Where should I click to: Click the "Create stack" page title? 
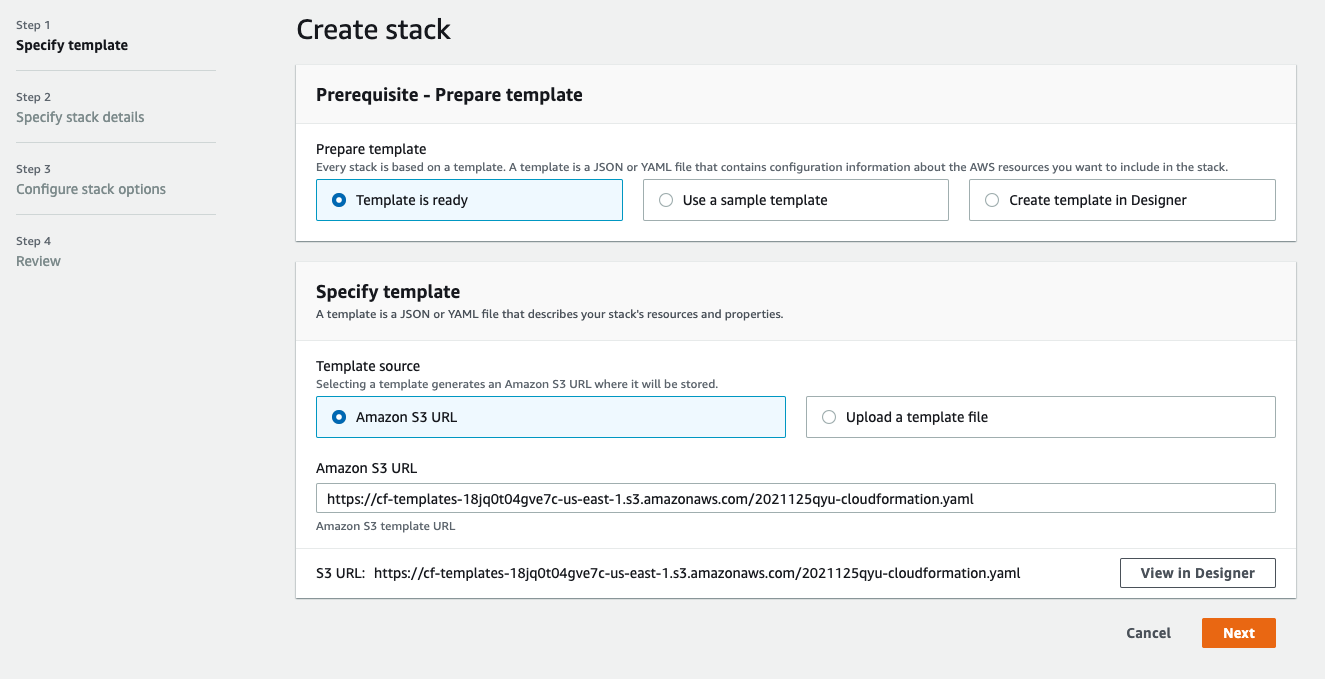tap(372, 30)
